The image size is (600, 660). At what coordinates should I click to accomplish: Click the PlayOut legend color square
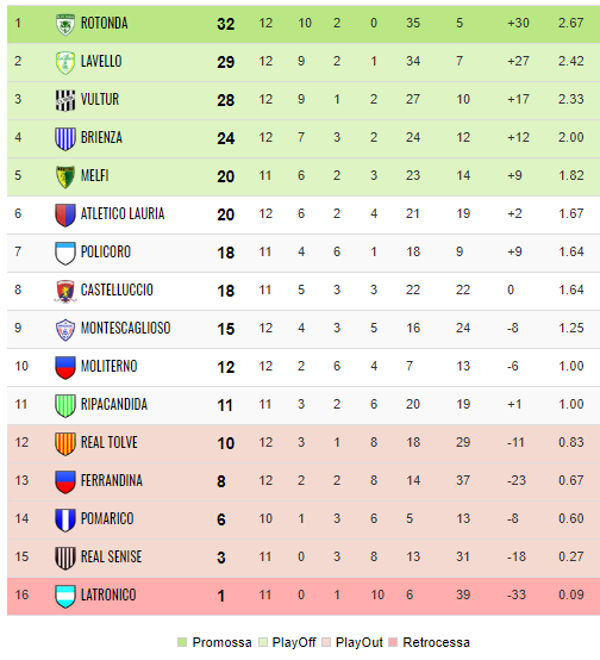tap(325, 642)
